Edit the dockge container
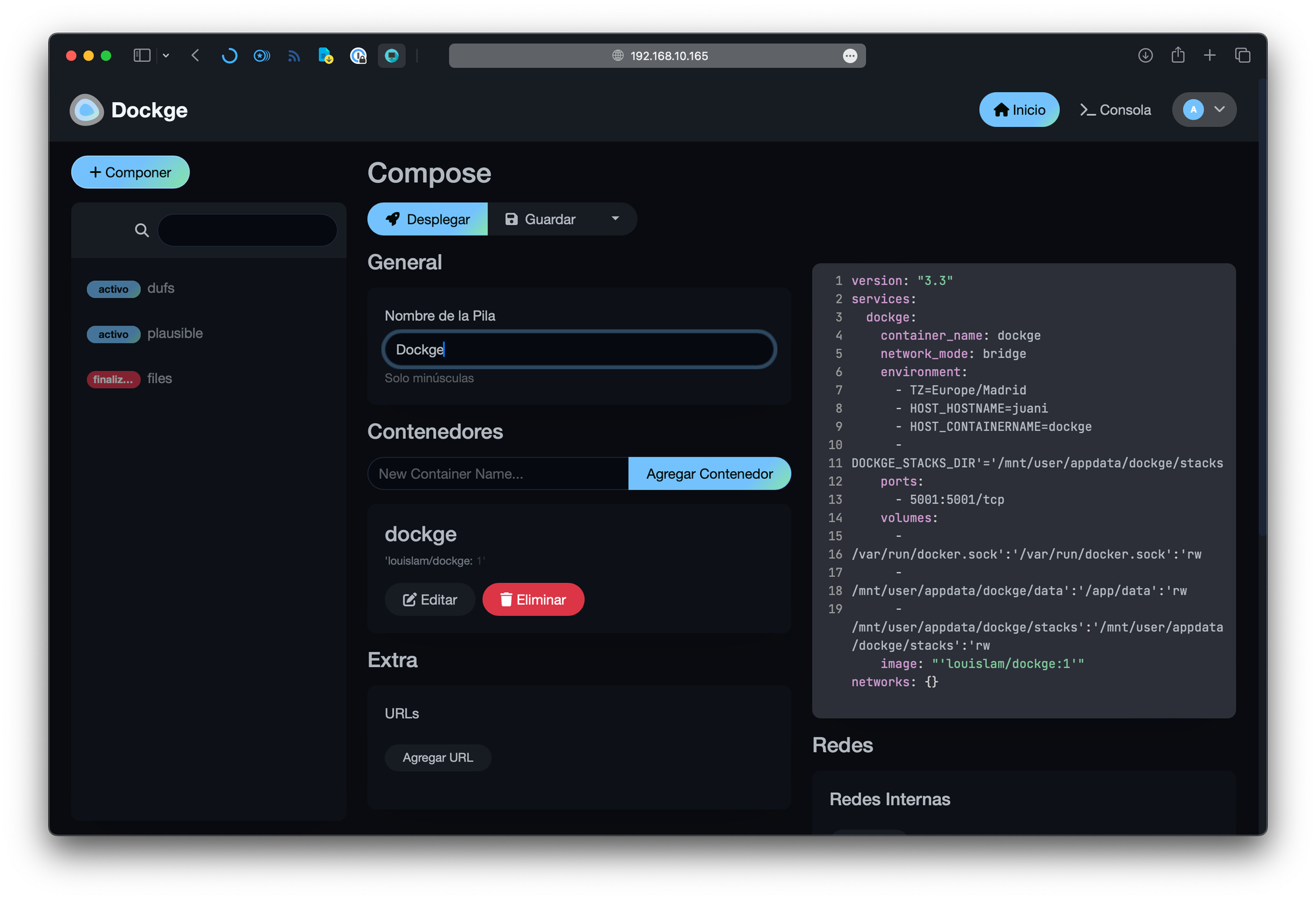 (430, 599)
